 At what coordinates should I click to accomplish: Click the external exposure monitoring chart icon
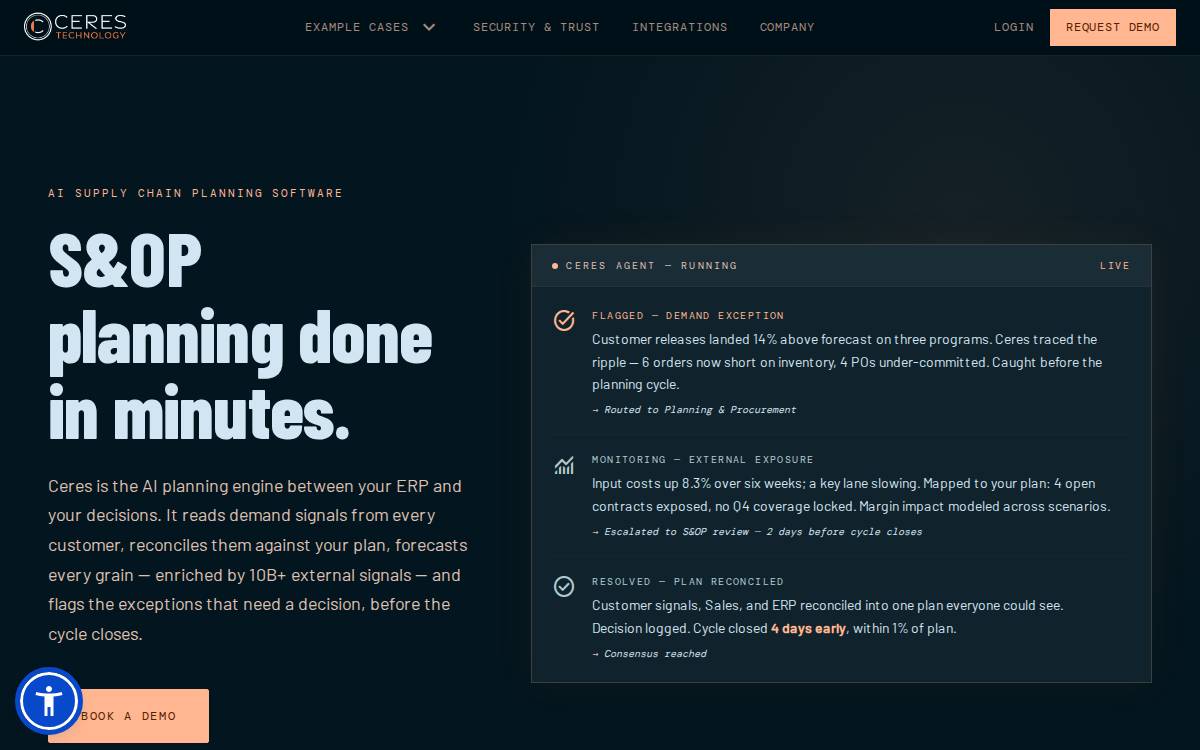(x=564, y=465)
